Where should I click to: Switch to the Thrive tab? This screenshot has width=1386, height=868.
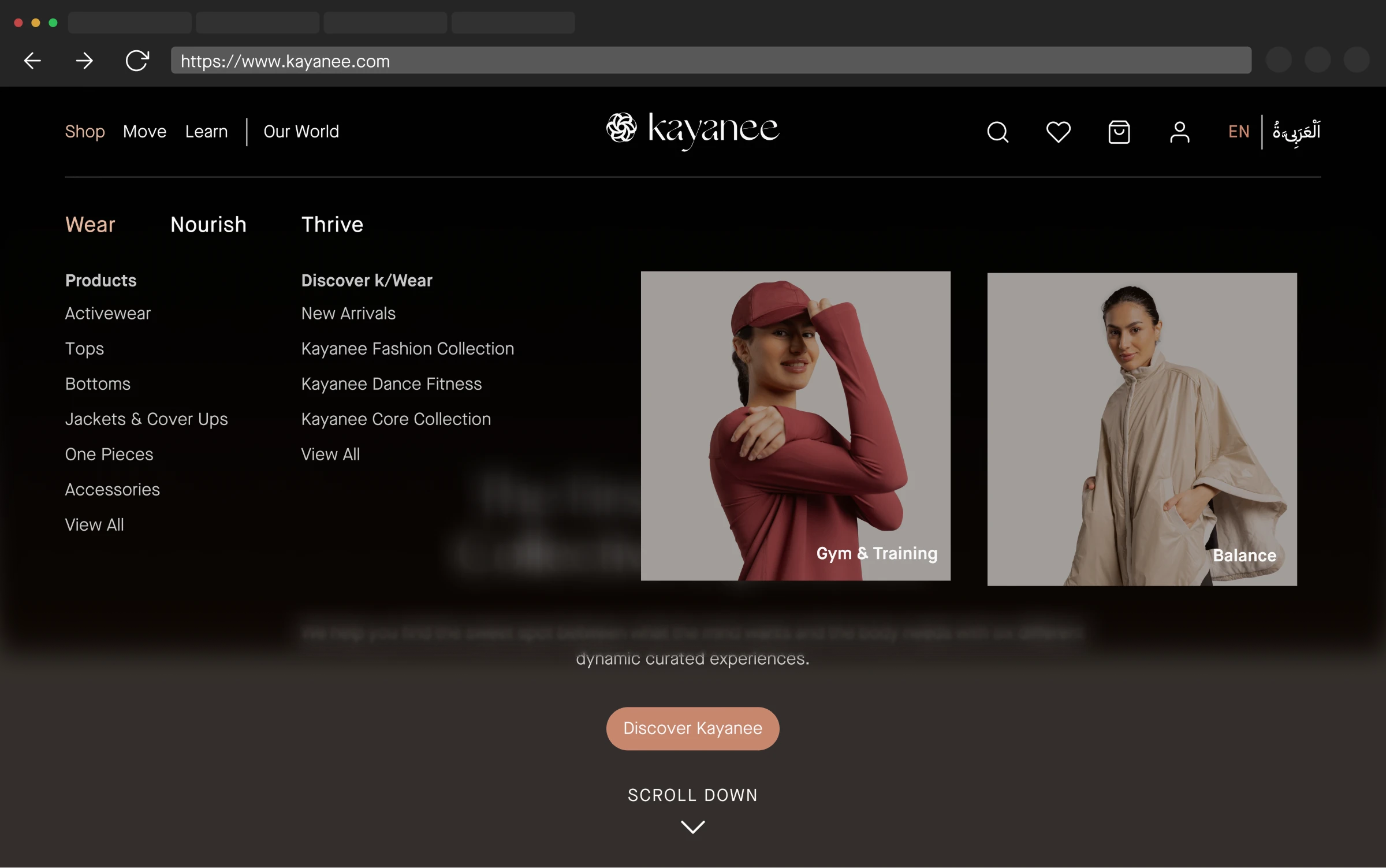332,225
